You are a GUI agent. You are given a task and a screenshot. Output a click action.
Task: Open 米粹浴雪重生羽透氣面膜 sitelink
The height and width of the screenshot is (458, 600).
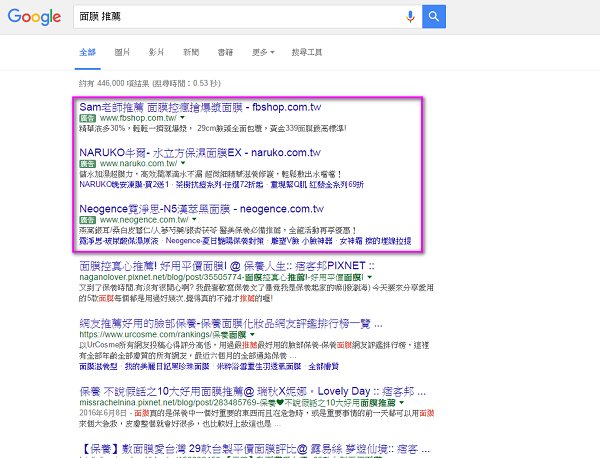259,367
